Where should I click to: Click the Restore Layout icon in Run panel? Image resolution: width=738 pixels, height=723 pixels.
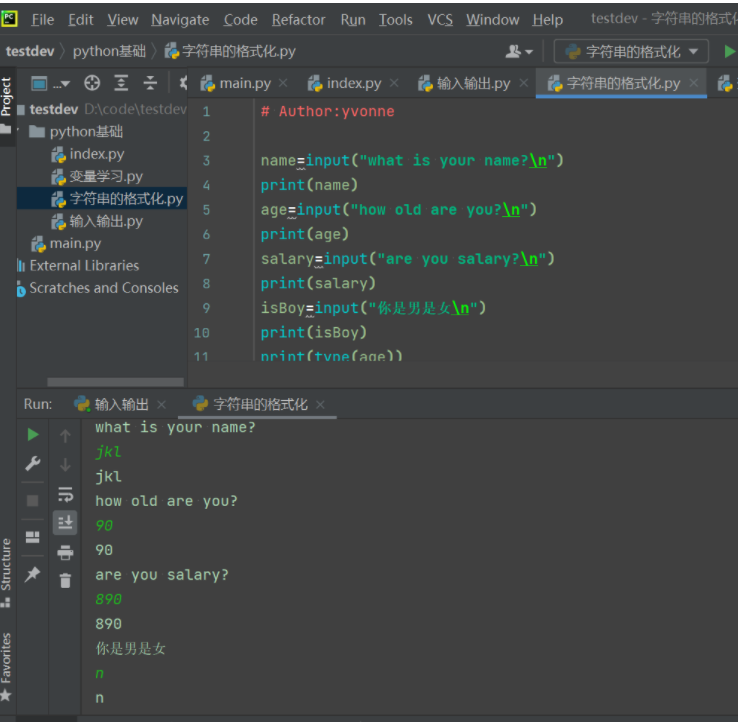click(x=32, y=537)
